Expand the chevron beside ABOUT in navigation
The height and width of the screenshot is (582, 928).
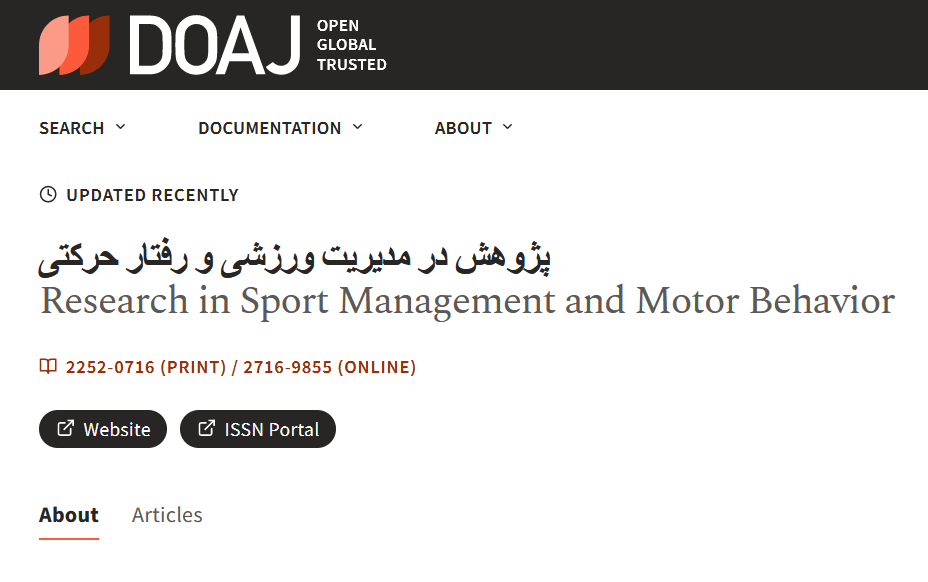[x=507, y=127]
